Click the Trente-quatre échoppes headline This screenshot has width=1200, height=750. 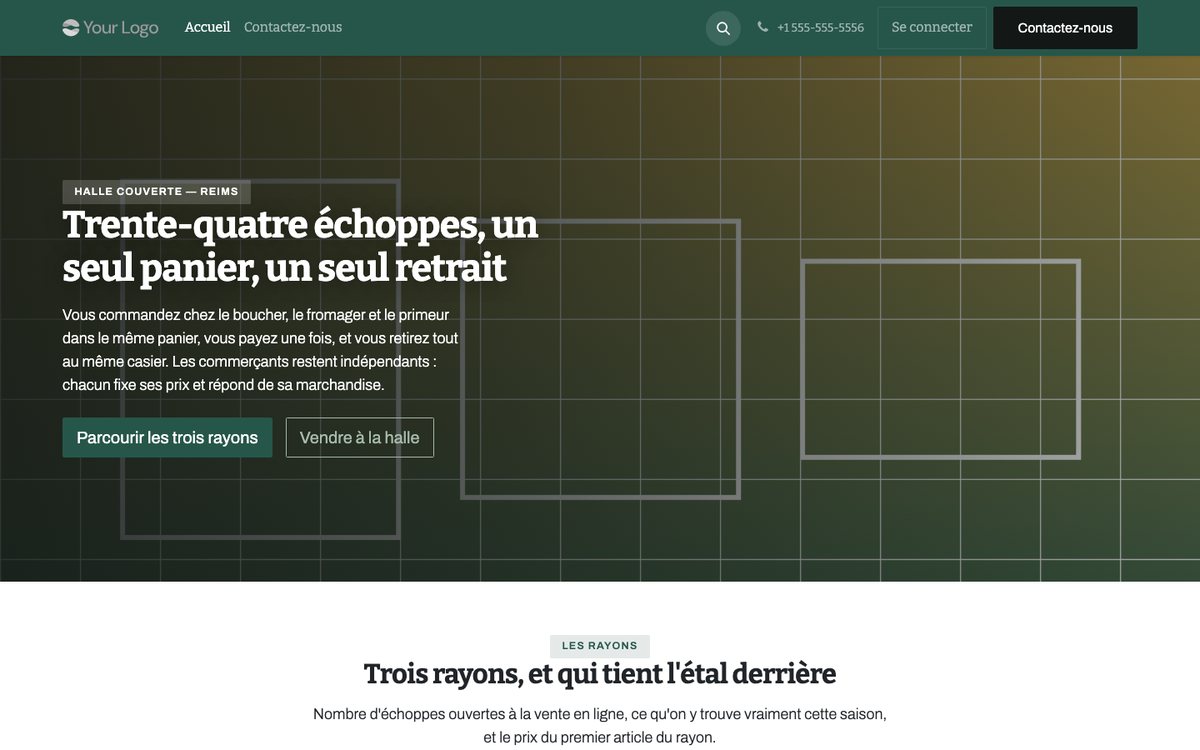pos(300,246)
